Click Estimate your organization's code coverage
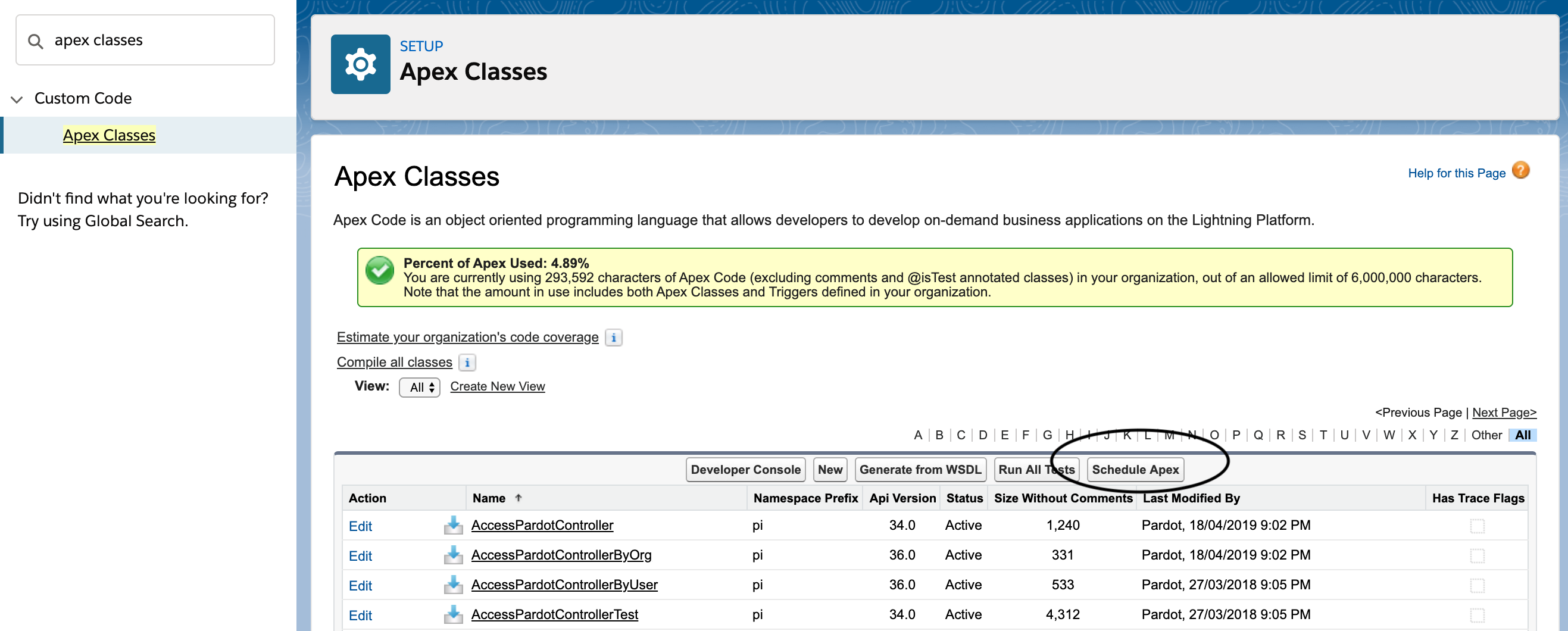Image resolution: width=1568 pixels, height=631 pixels. point(467,337)
